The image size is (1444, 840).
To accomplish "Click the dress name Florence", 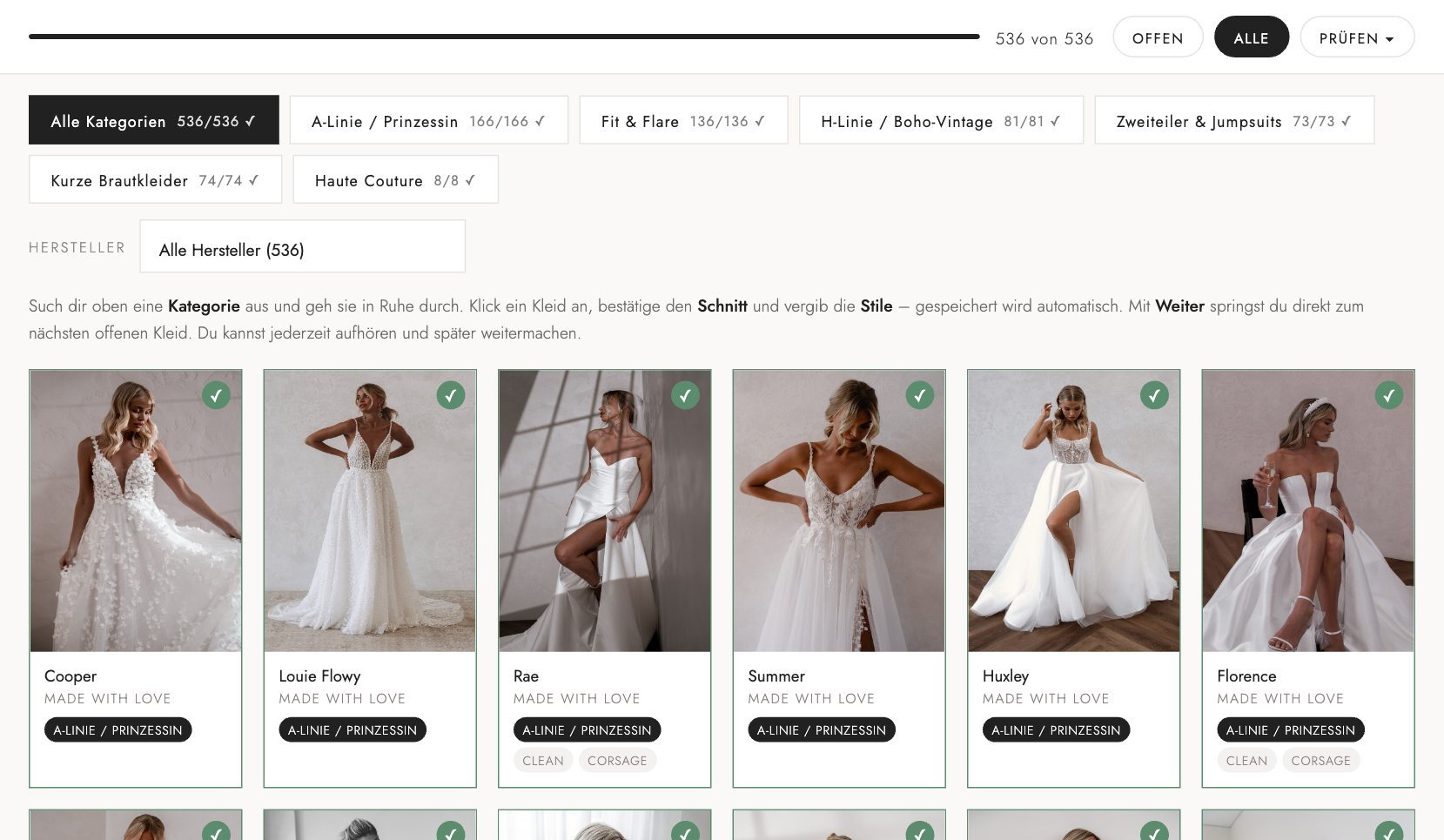I will (x=1246, y=676).
